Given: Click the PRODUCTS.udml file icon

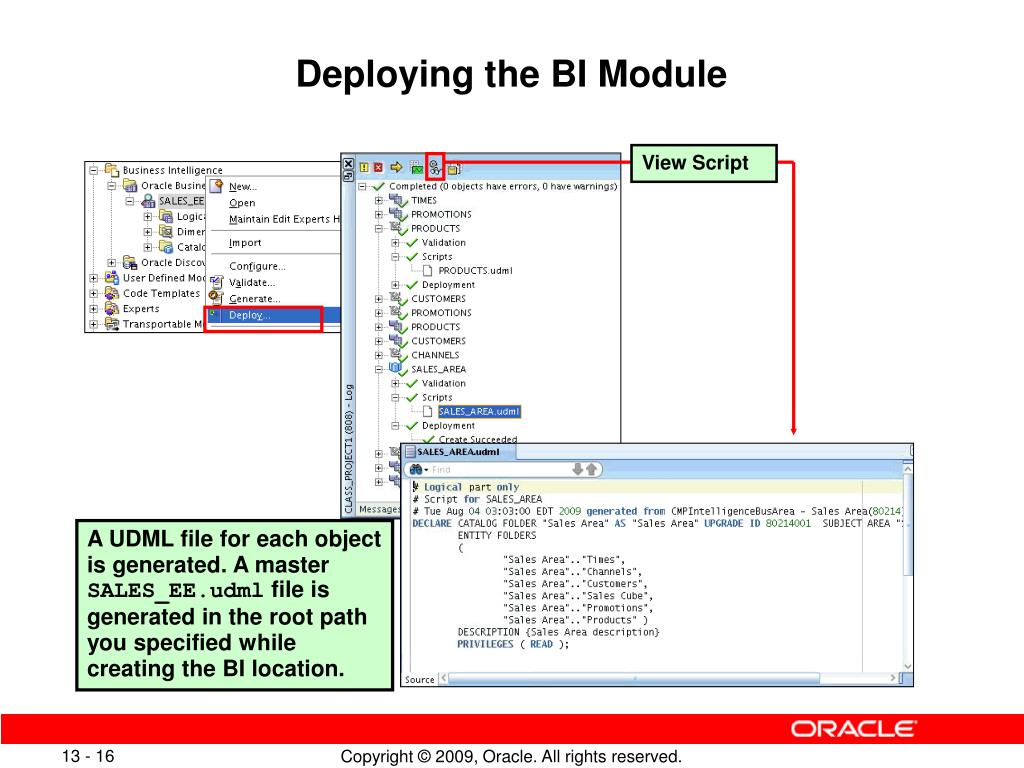Looking at the screenshot, I should click(x=427, y=270).
